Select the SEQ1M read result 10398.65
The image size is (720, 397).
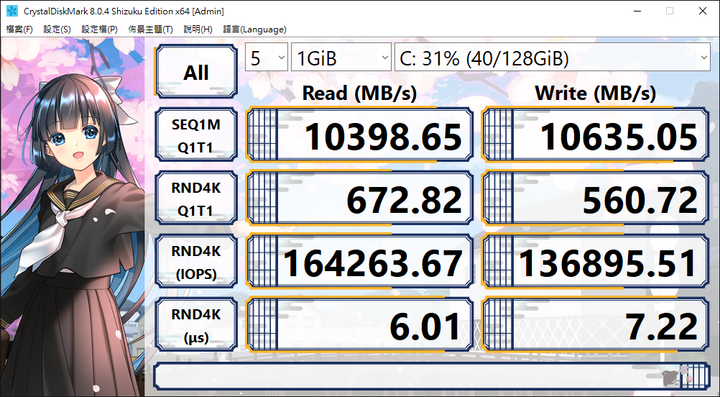point(360,135)
